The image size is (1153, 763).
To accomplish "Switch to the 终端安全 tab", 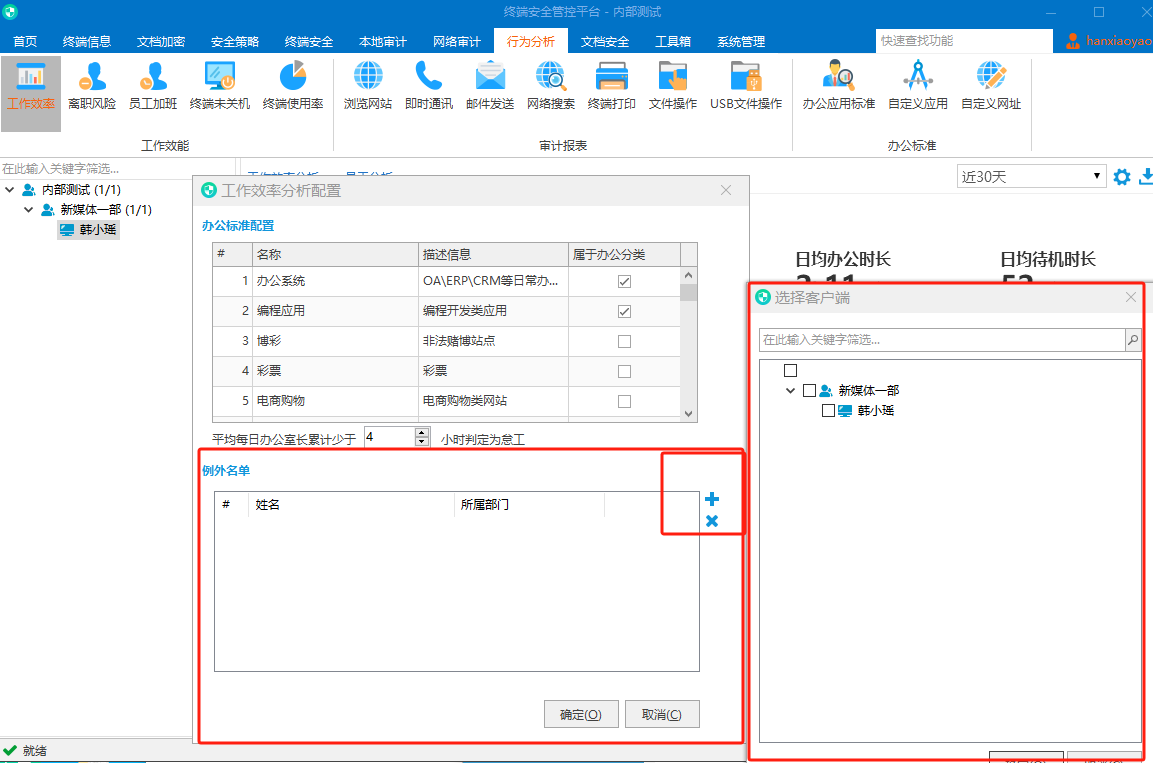I will pos(309,41).
